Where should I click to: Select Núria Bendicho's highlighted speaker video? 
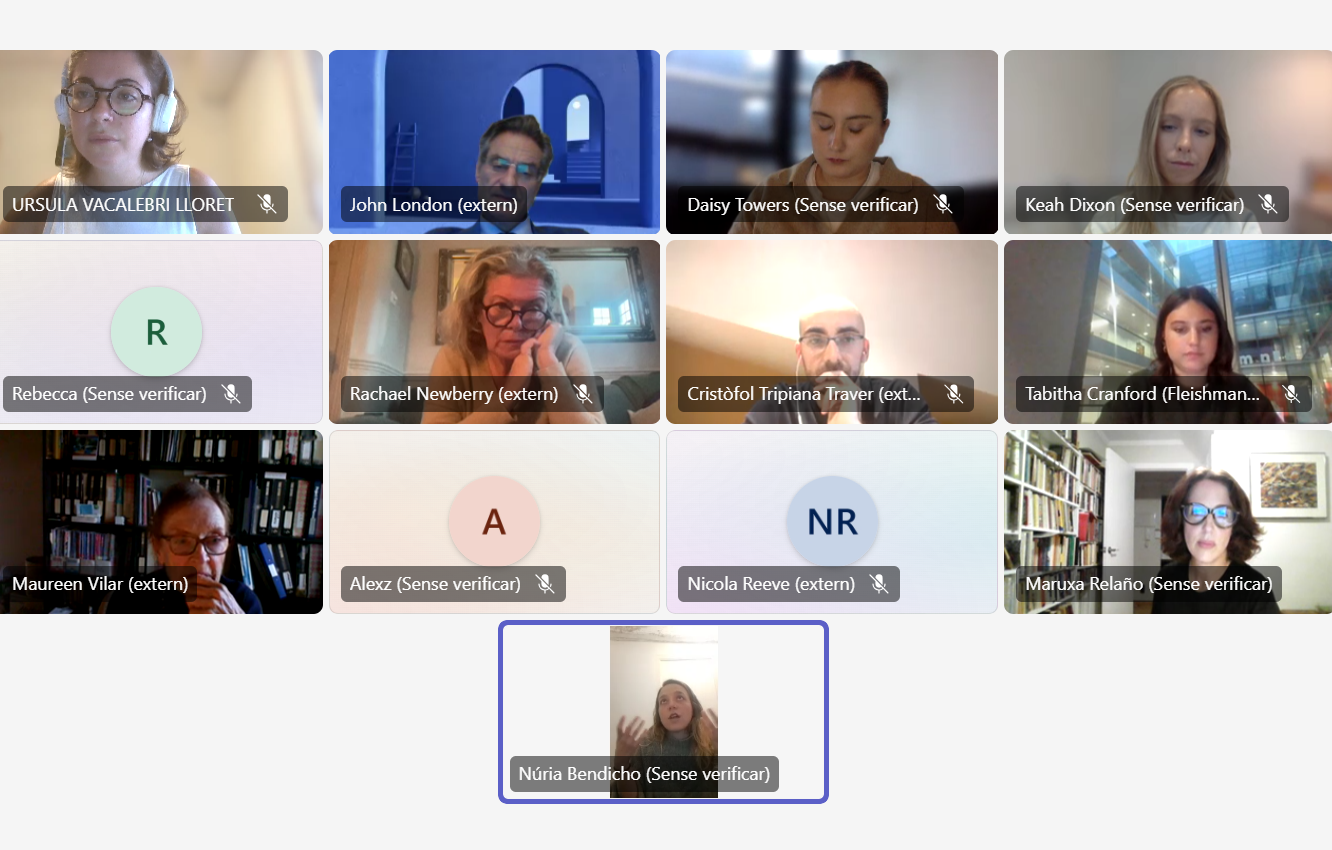click(664, 712)
